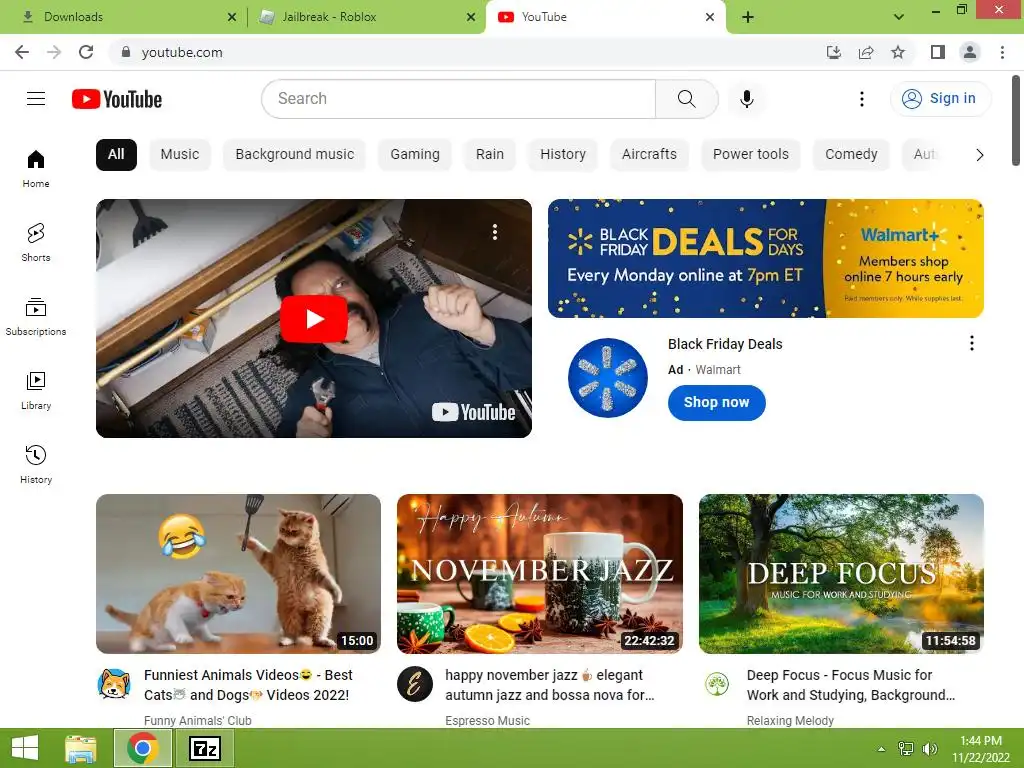Click the Espresso Music channel avatar

415,684
